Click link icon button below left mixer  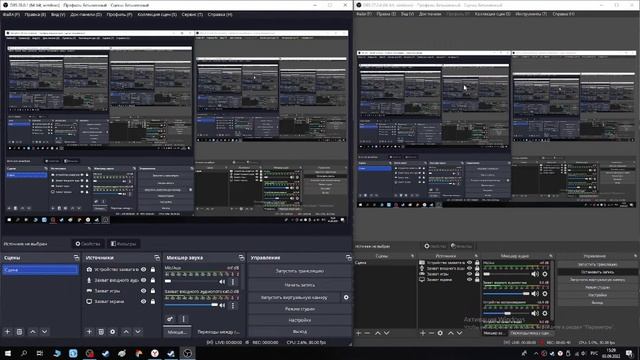click(x=170, y=319)
